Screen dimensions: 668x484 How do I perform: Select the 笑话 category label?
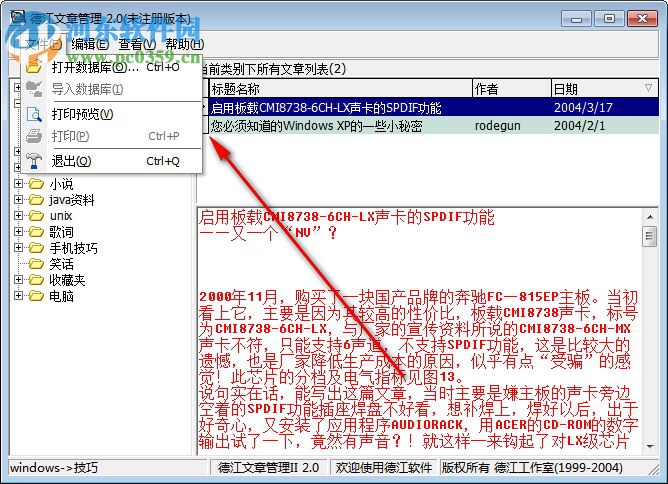[x=61, y=264]
